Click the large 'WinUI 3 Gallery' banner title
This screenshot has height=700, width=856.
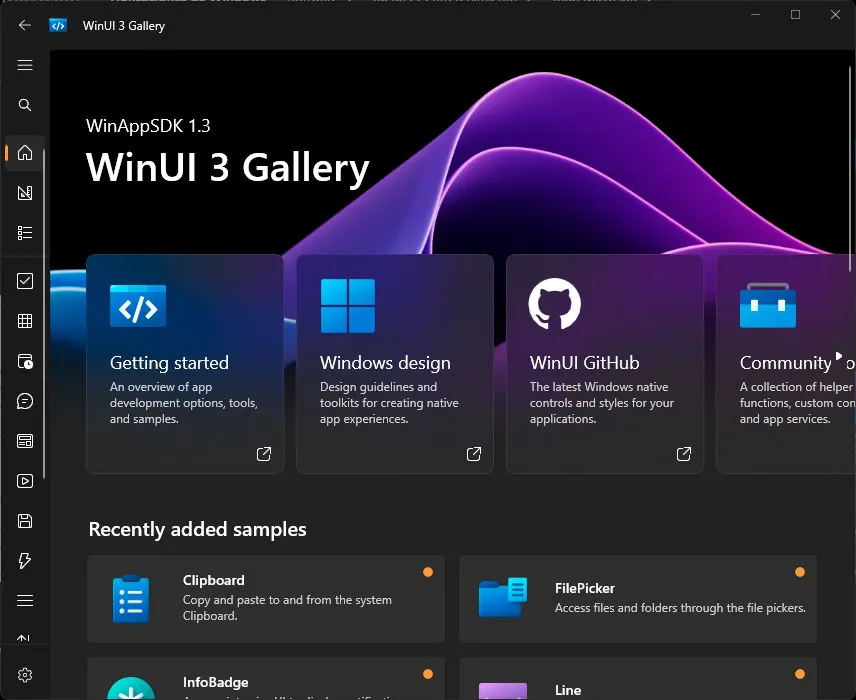228,168
